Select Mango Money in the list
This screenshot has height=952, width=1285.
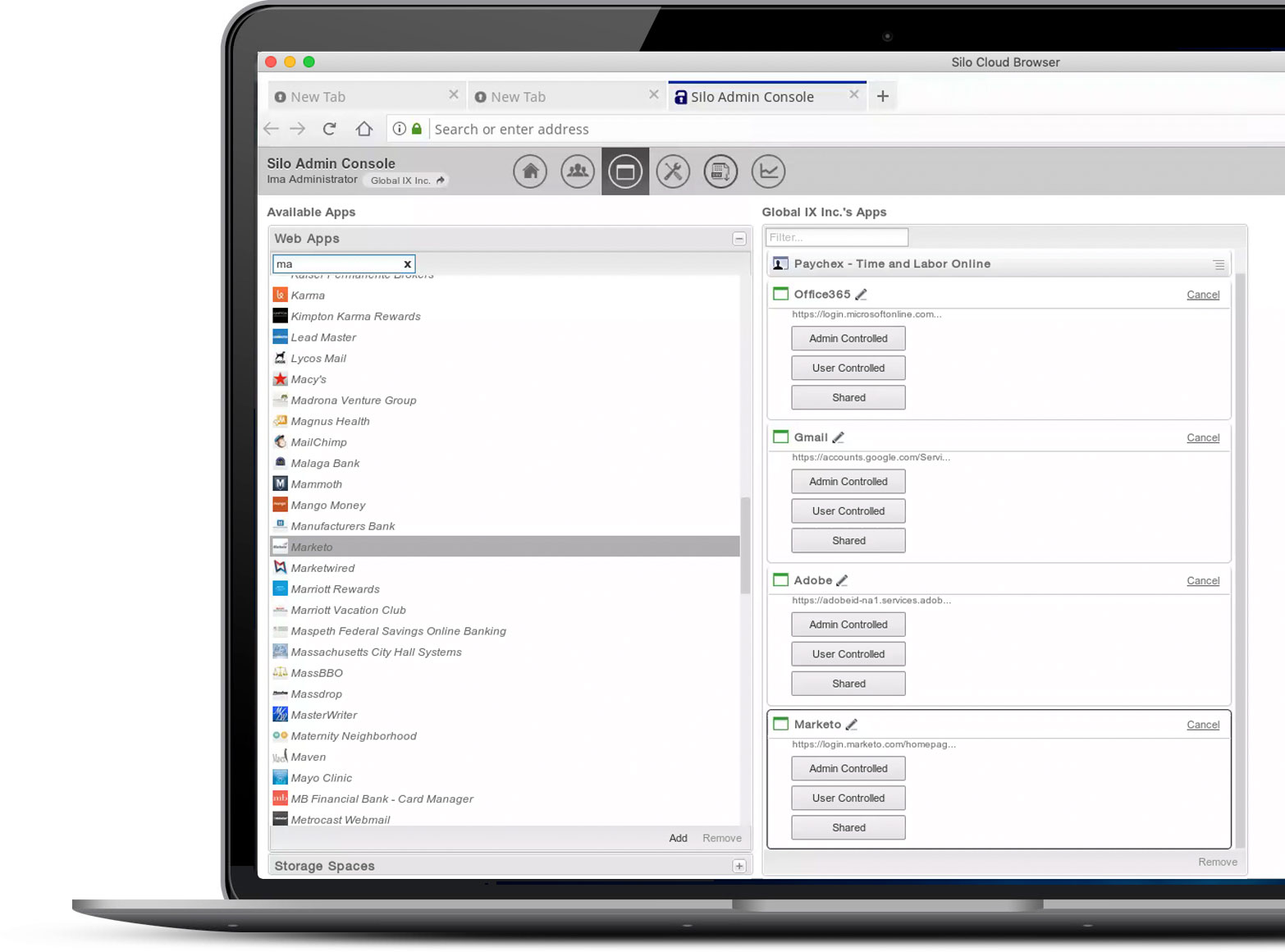pyautogui.click(x=505, y=505)
